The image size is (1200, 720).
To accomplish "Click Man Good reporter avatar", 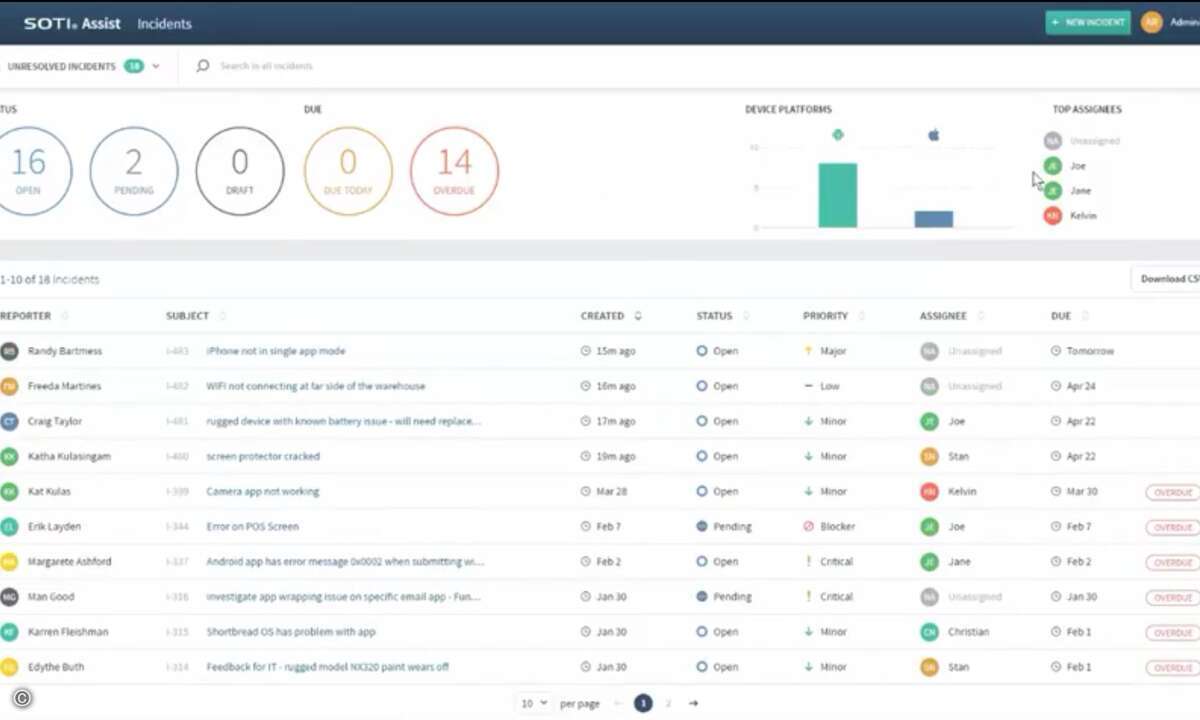I will pyautogui.click(x=9, y=596).
